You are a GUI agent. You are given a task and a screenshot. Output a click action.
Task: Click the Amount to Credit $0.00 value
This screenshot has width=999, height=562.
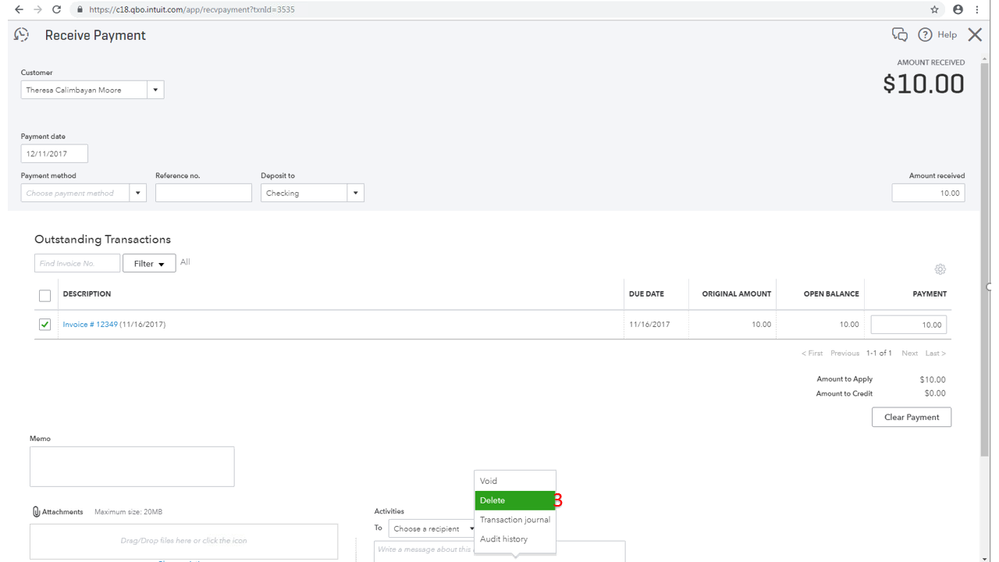(x=935, y=394)
